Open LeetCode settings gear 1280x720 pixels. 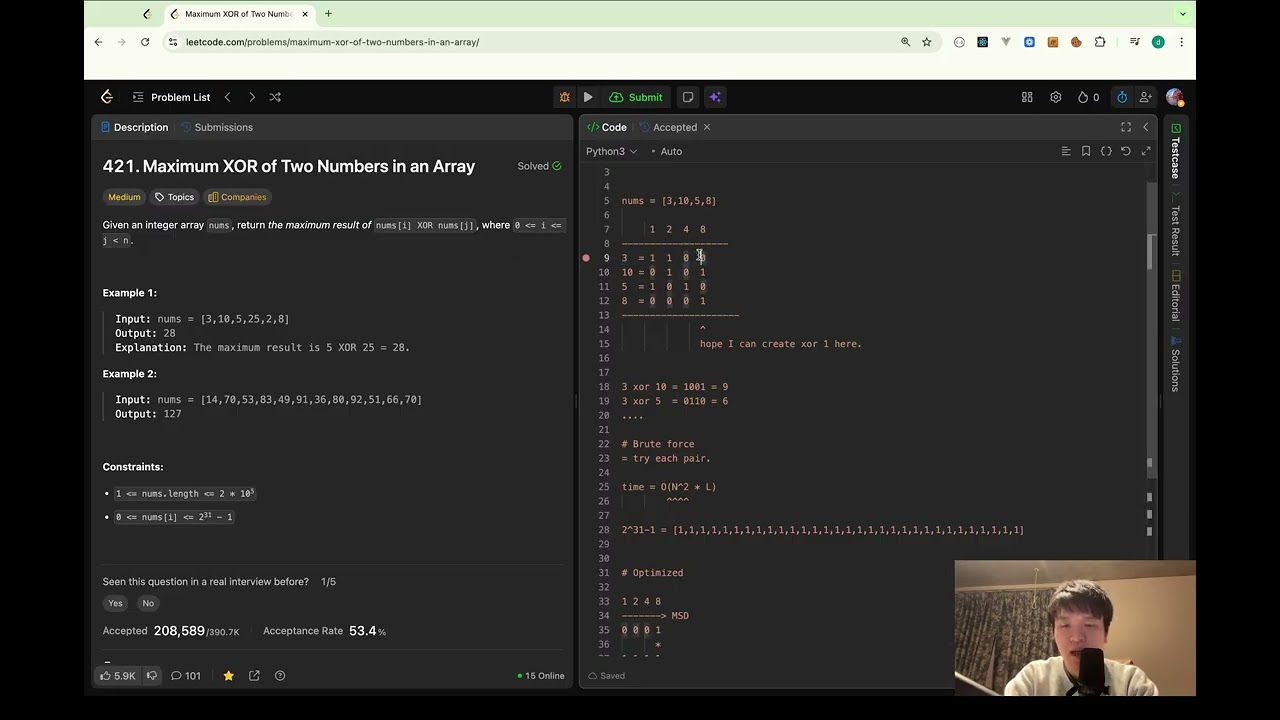click(1055, 97)
